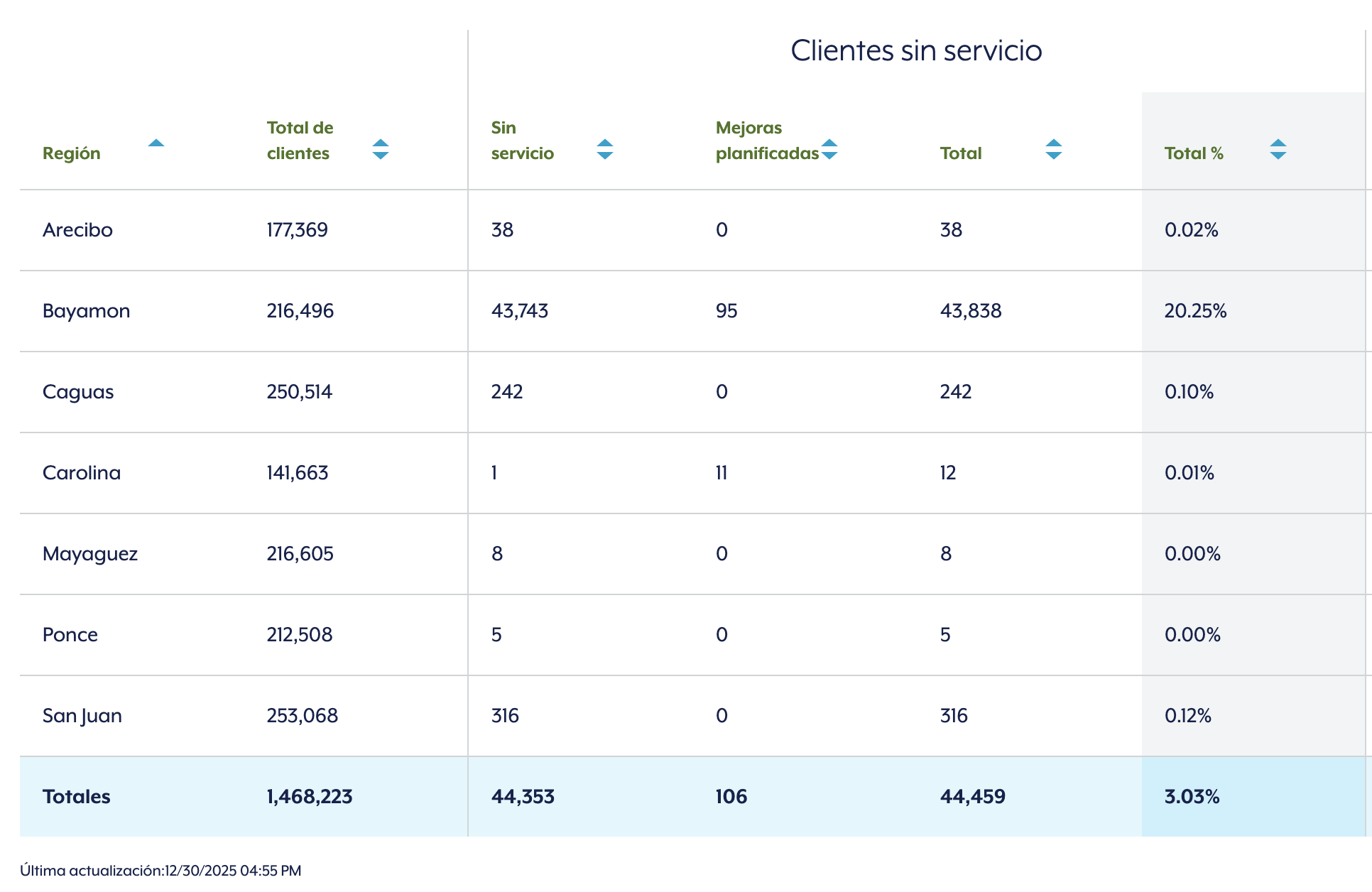
Task: Click the Caguas region row
Action: pyautogui.click(x=78, y=392)
